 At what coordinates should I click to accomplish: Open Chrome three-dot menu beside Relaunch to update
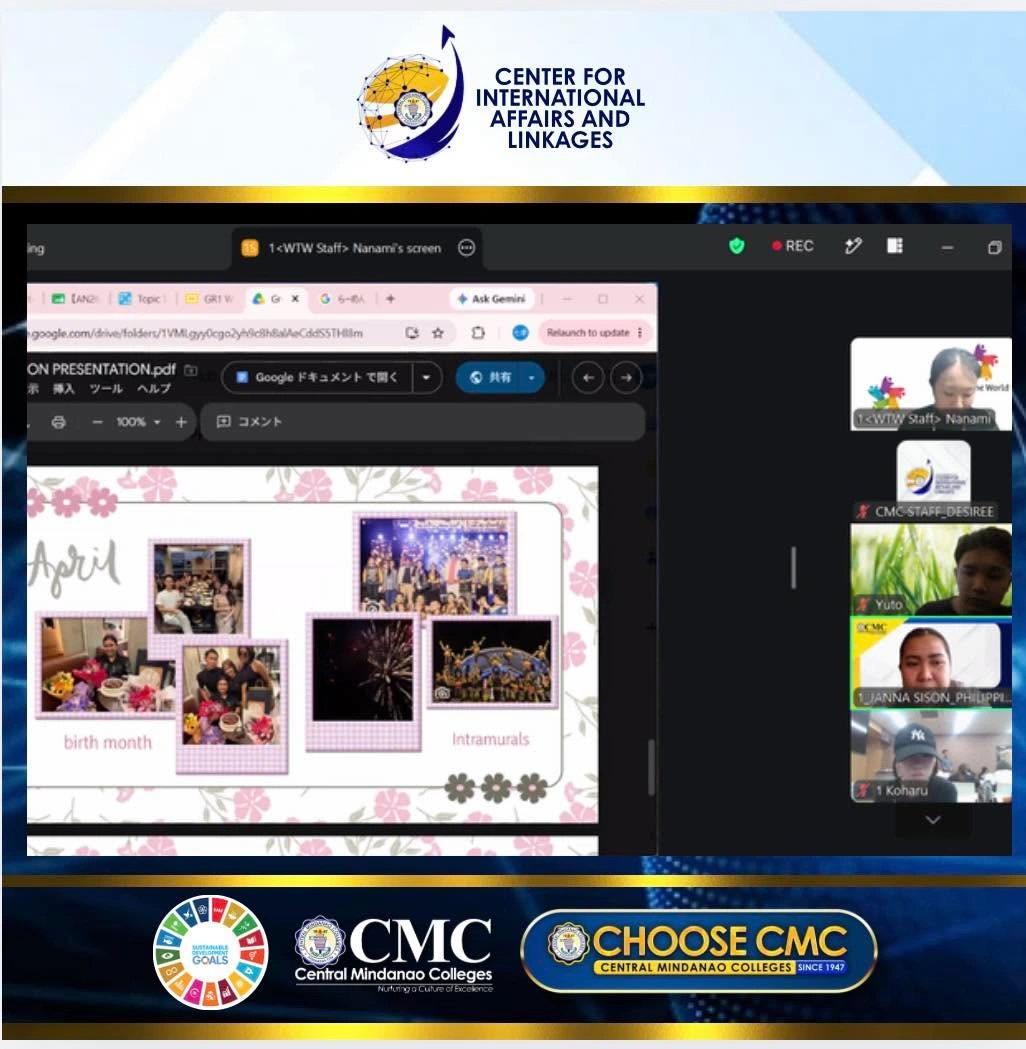640,332
